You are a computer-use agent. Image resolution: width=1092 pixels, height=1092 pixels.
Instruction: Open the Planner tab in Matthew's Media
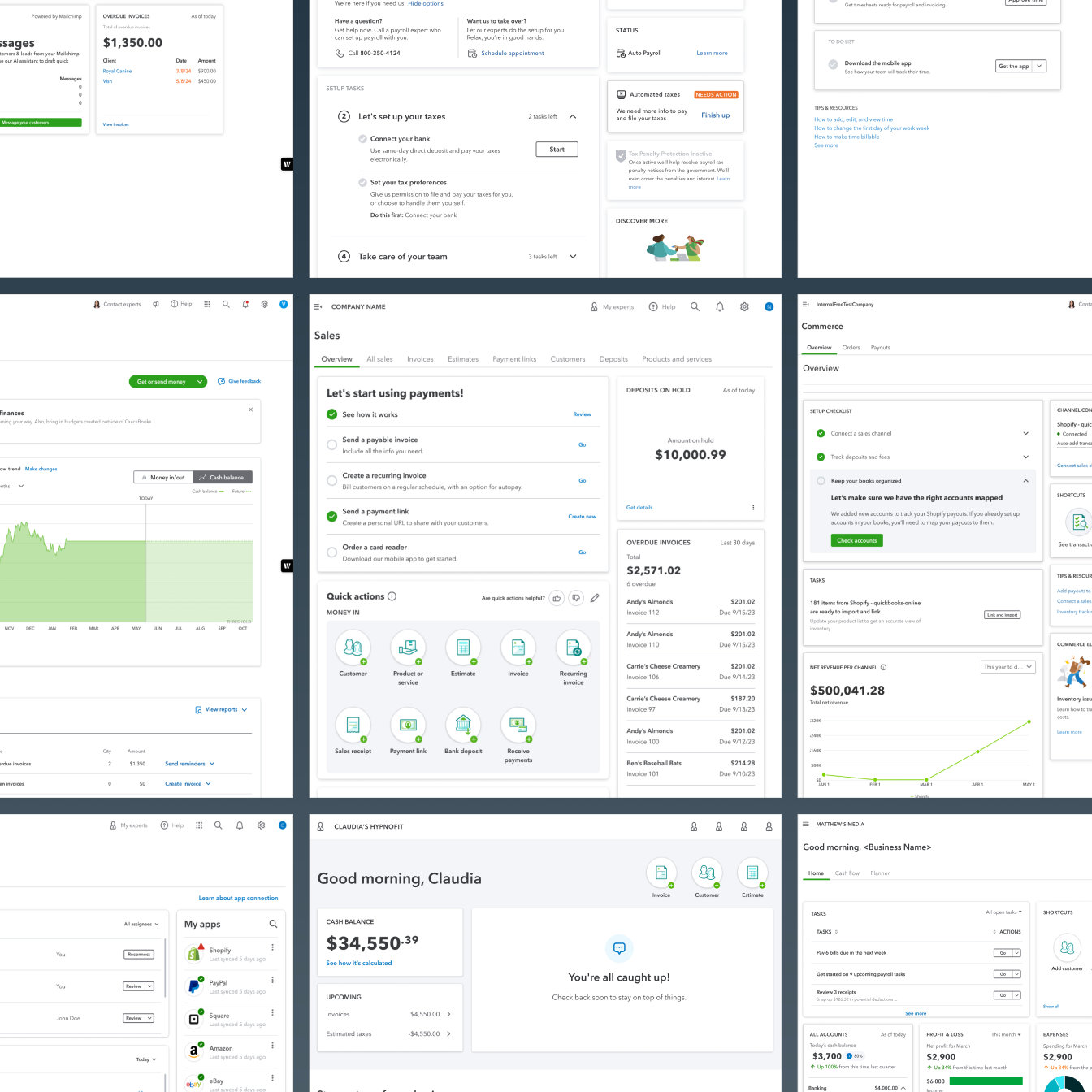pos(880,873)
